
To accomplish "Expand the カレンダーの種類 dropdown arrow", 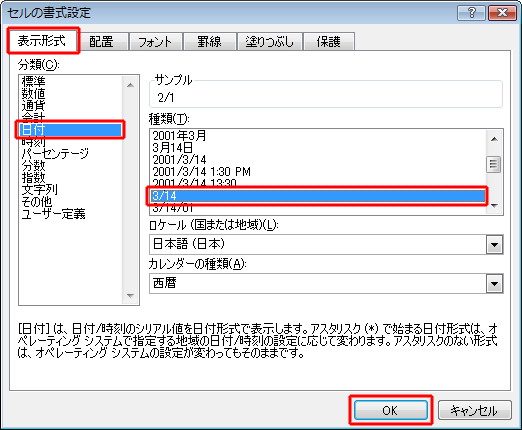I will pos(494,284).
